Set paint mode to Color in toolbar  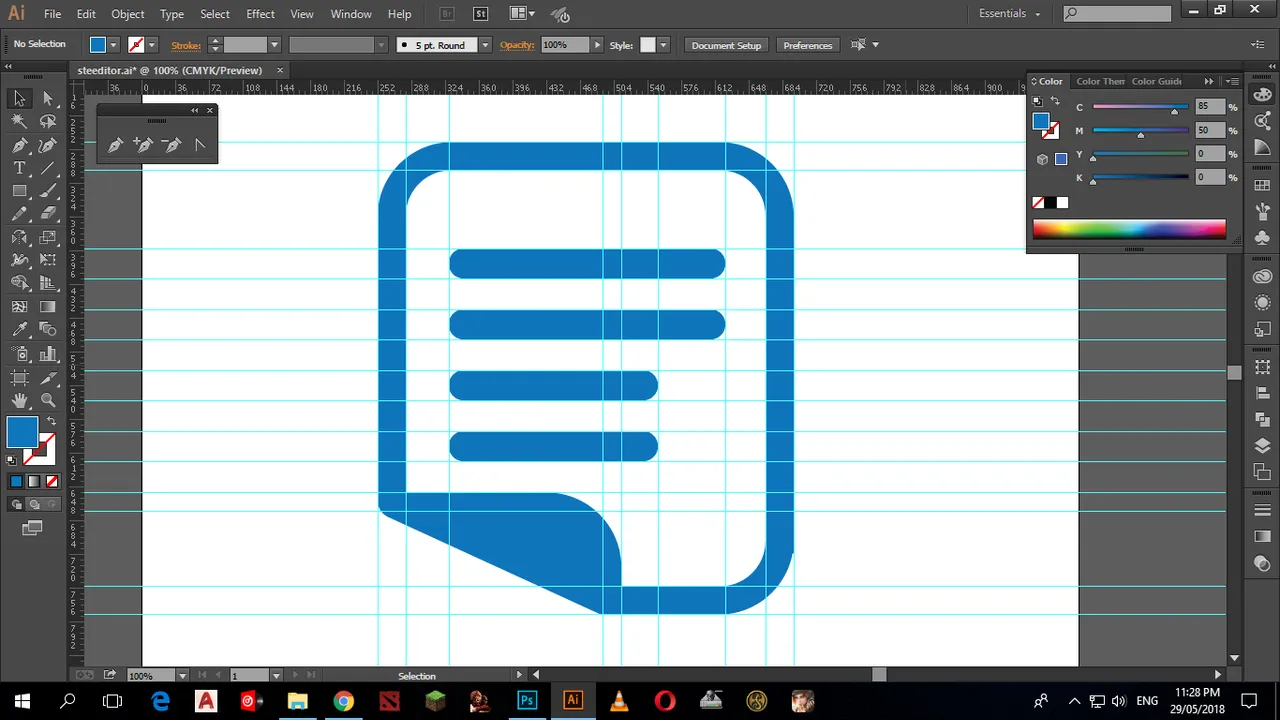16,481
